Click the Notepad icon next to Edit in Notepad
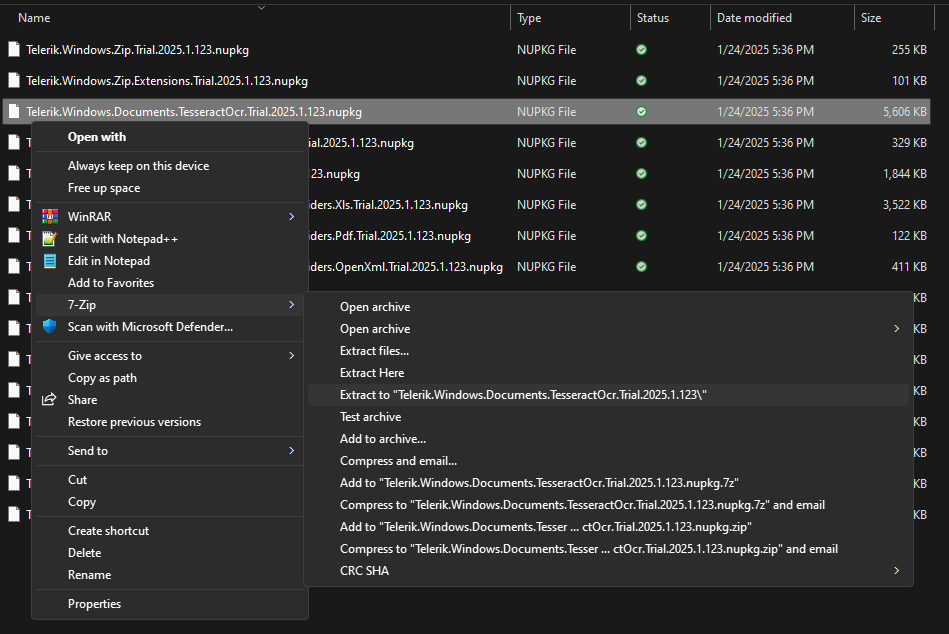 pyautogui.click(x=50, y=260)
